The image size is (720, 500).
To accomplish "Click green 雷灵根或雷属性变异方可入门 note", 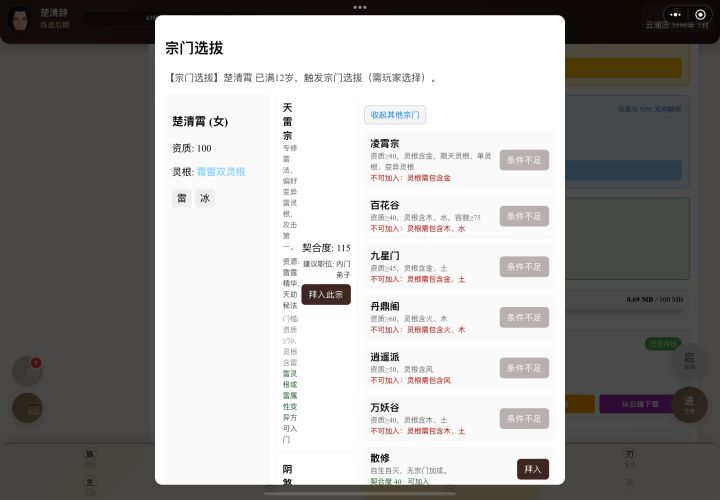I will click(x=290, y=406).
